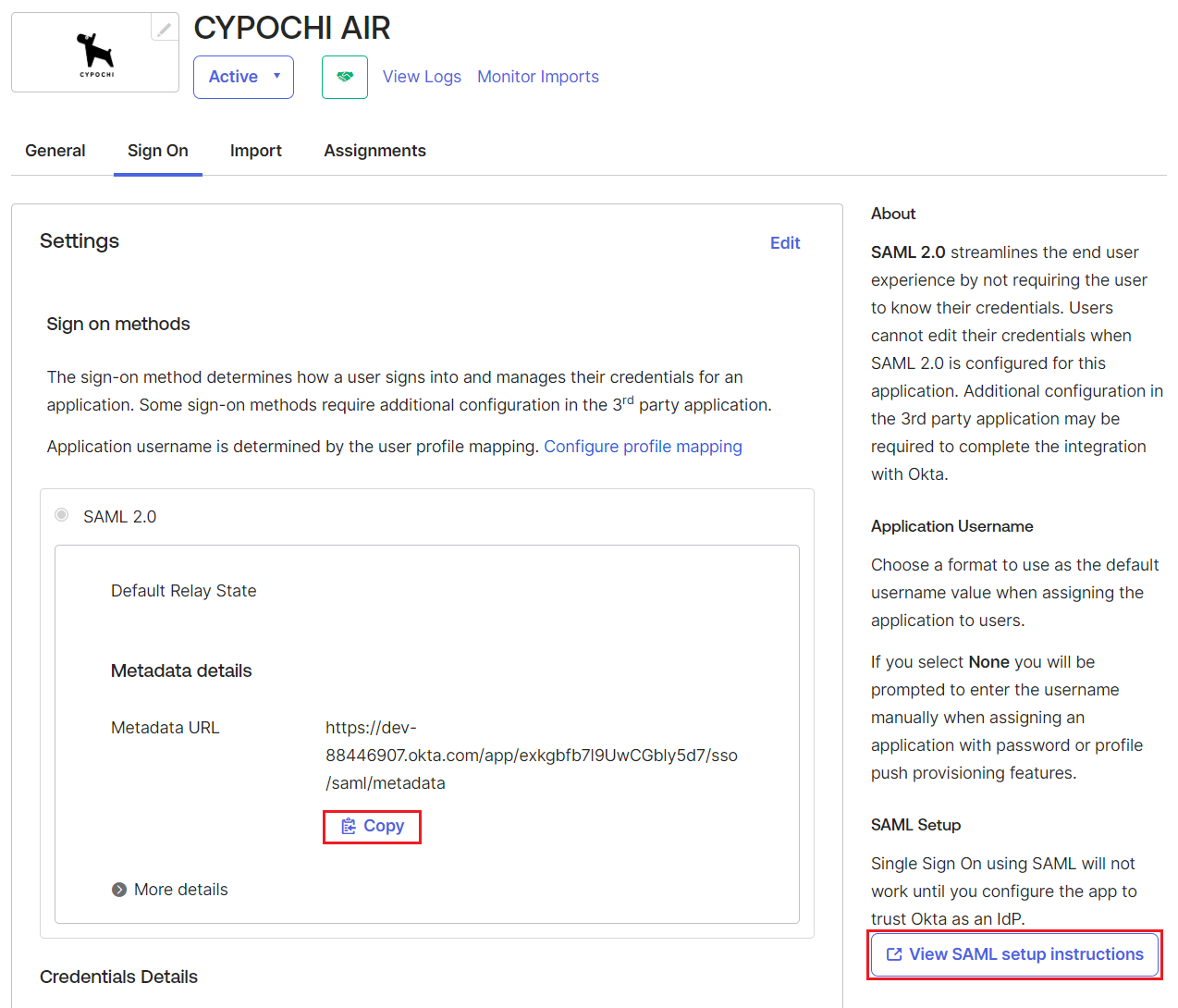Click the CYPOCHI AIR application title
Image resolution: width=1178 pixels, height=1008 pixels.
coord(292,28)
